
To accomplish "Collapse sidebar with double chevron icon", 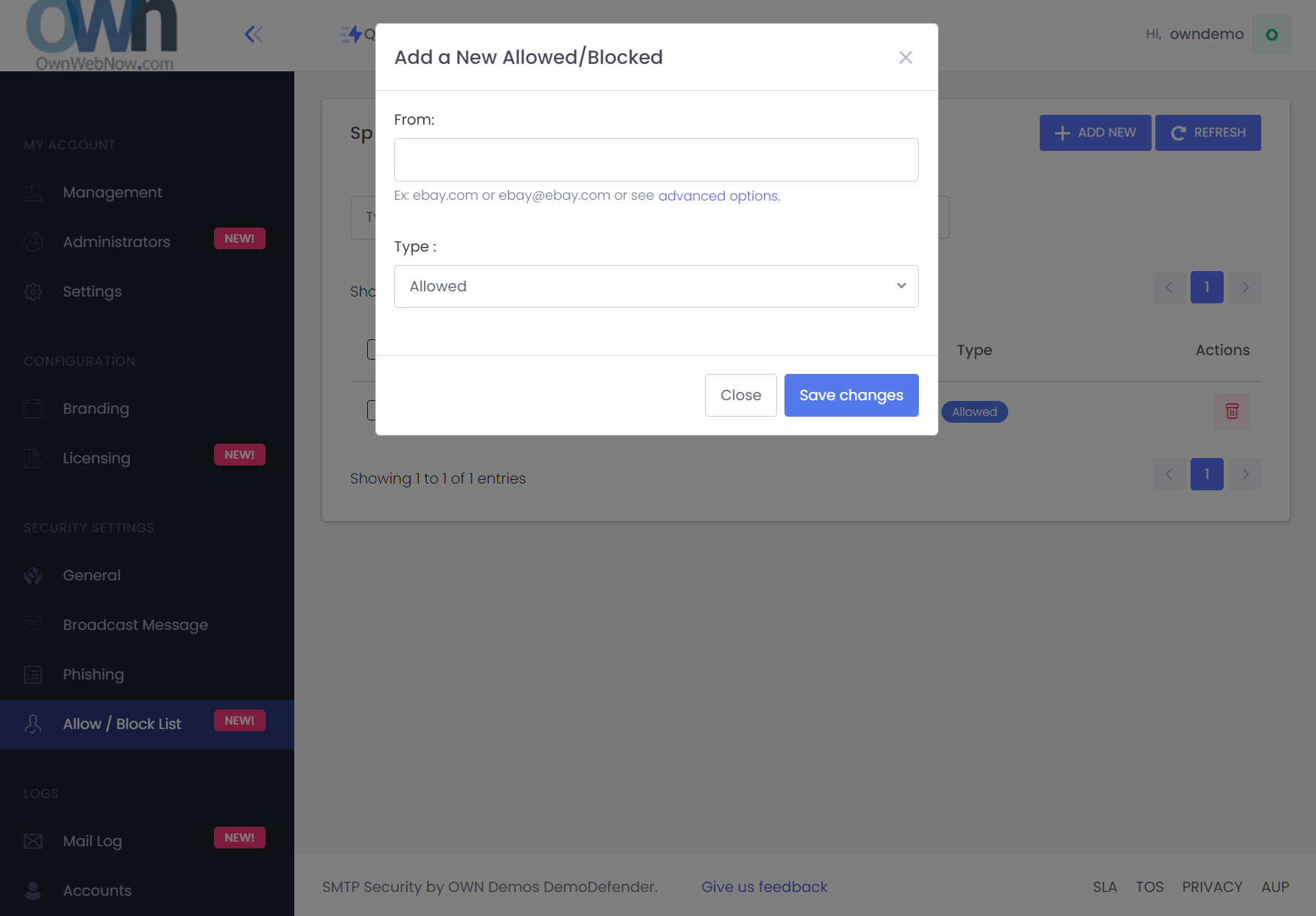I will tap(254, 35).
